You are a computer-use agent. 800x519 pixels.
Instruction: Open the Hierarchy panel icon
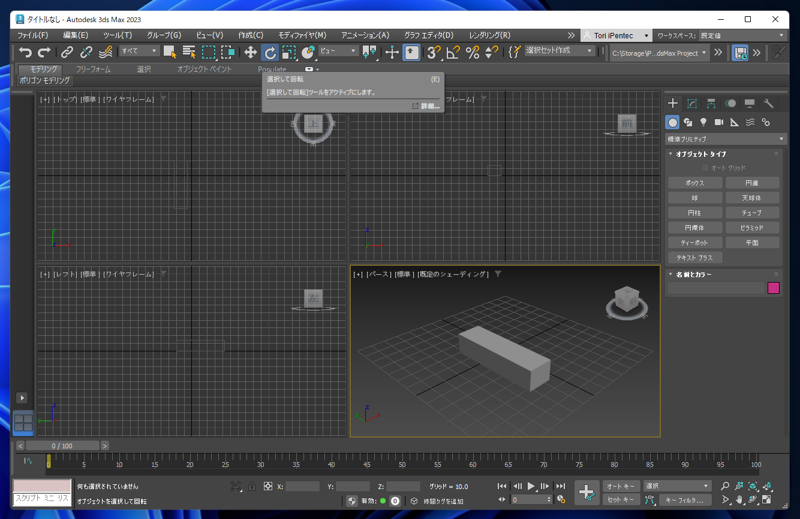click(x=711, y=104)
